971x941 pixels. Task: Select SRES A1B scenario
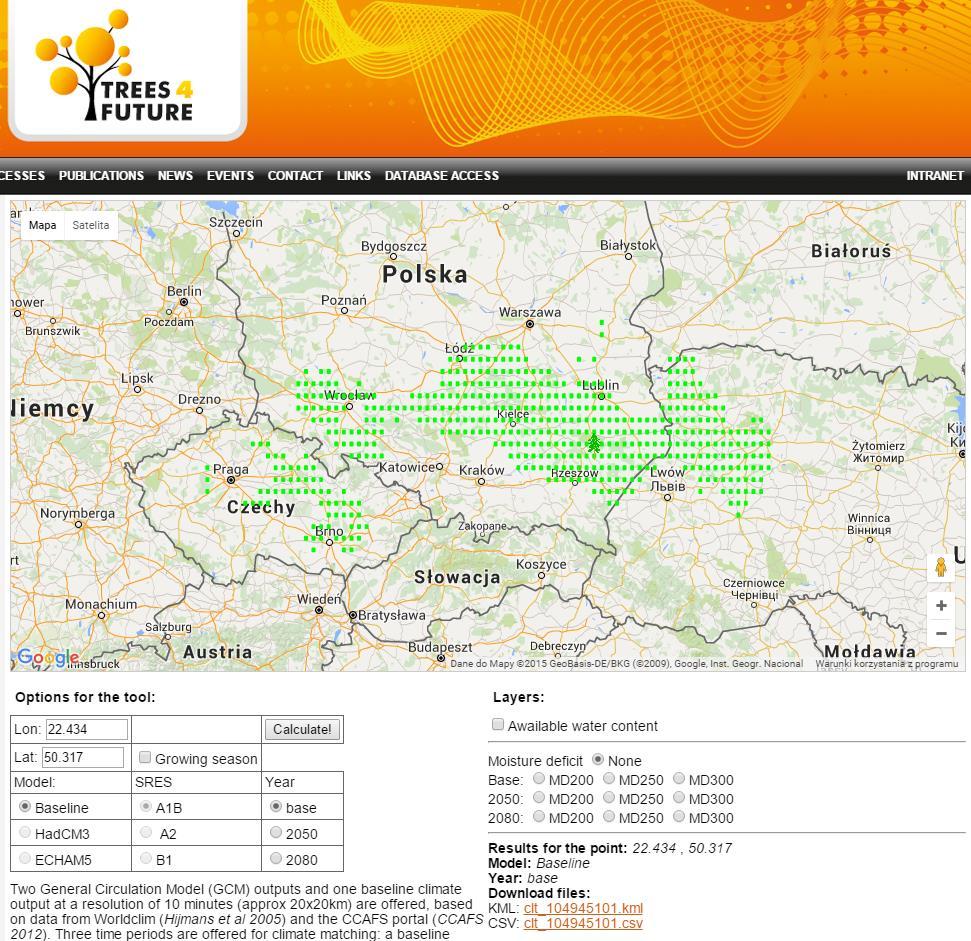pos(146,807)
